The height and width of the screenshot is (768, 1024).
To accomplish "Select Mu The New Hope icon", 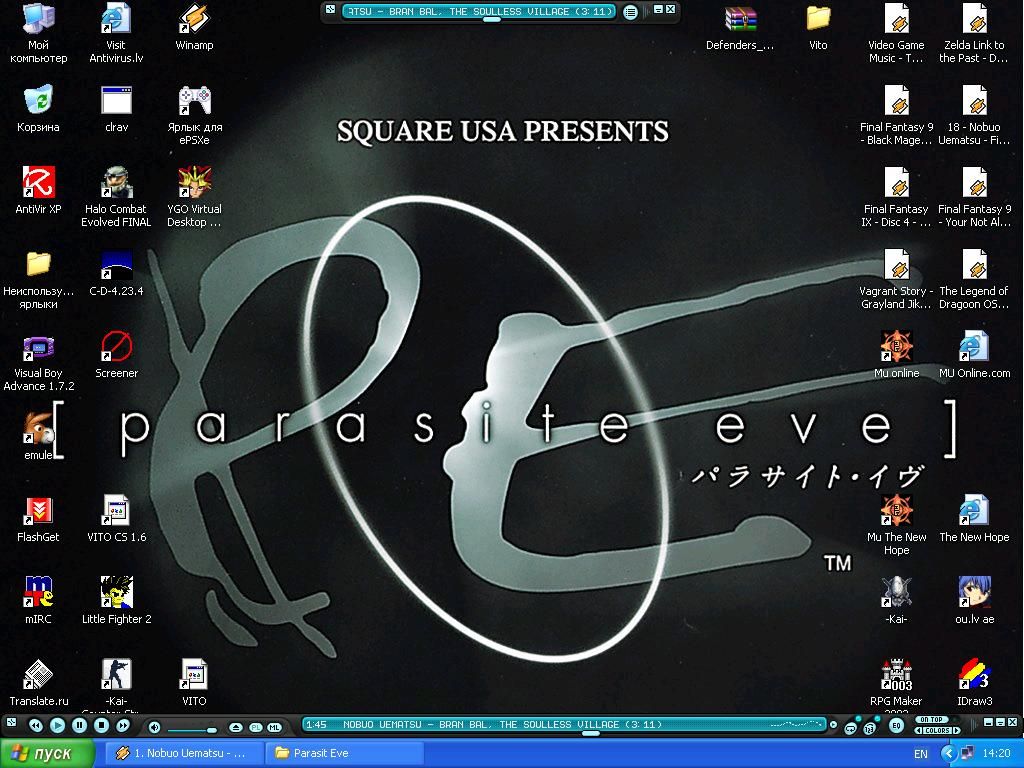I will [x=896, y=526].
